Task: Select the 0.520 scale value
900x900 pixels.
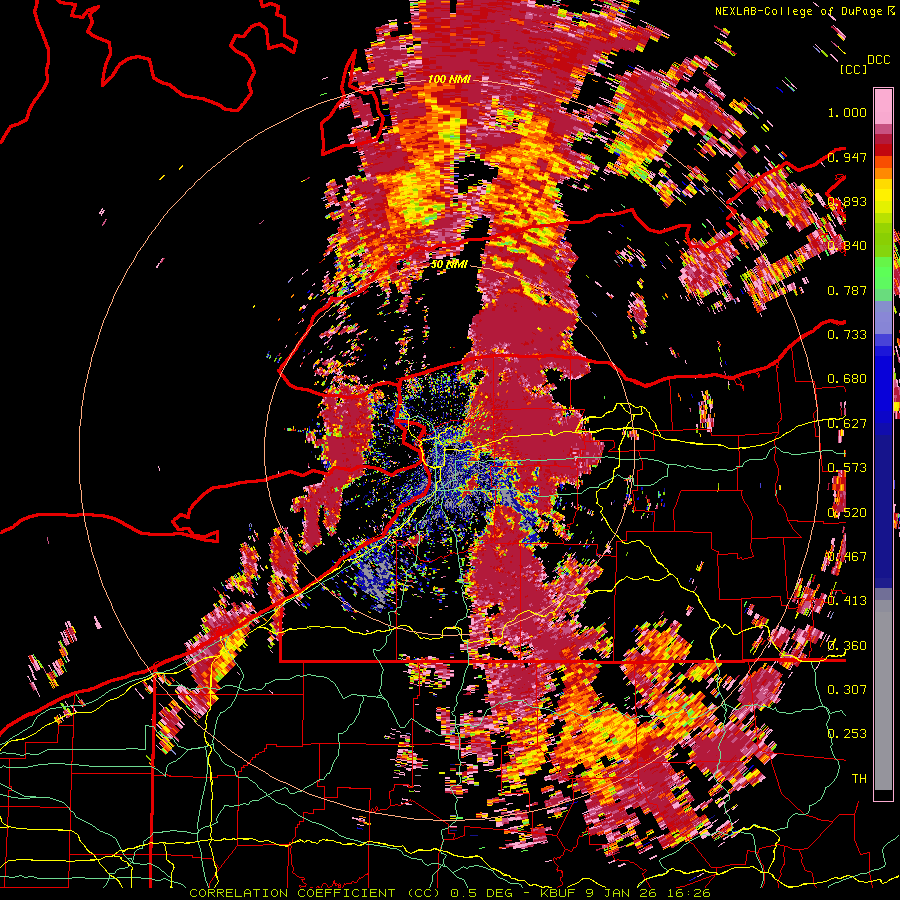Action: [847, 513]
